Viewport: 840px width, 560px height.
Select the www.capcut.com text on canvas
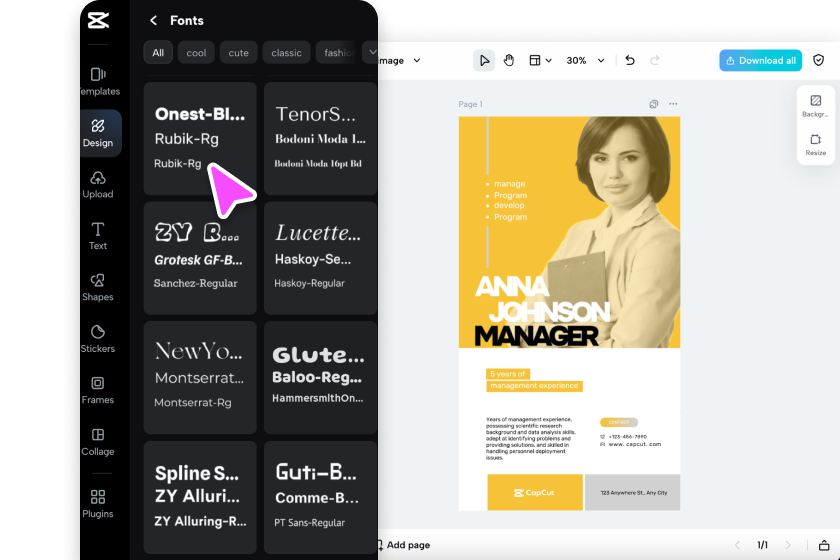tap(634, 444)
